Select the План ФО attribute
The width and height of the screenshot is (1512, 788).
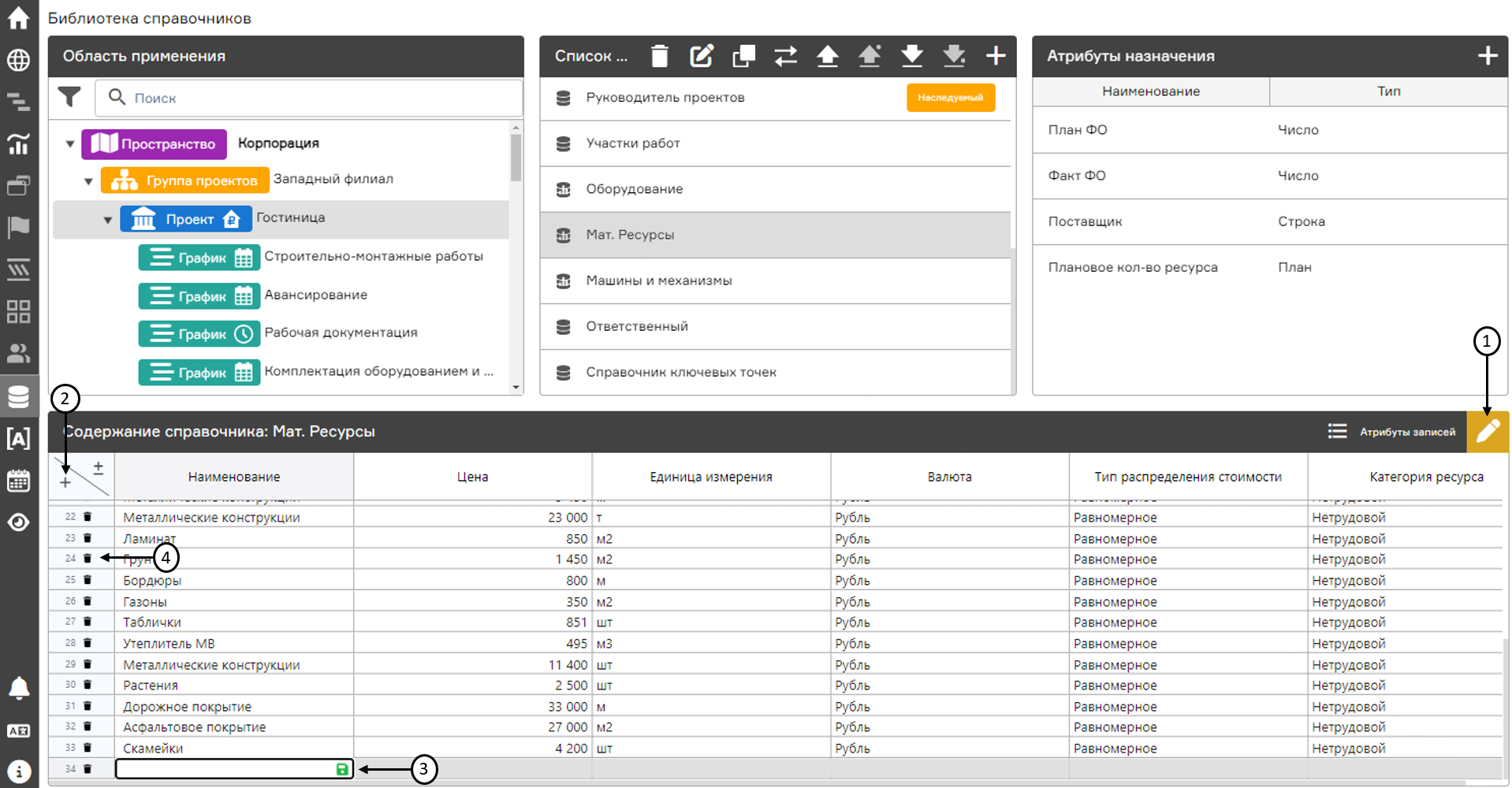[x=1269, y=130]
